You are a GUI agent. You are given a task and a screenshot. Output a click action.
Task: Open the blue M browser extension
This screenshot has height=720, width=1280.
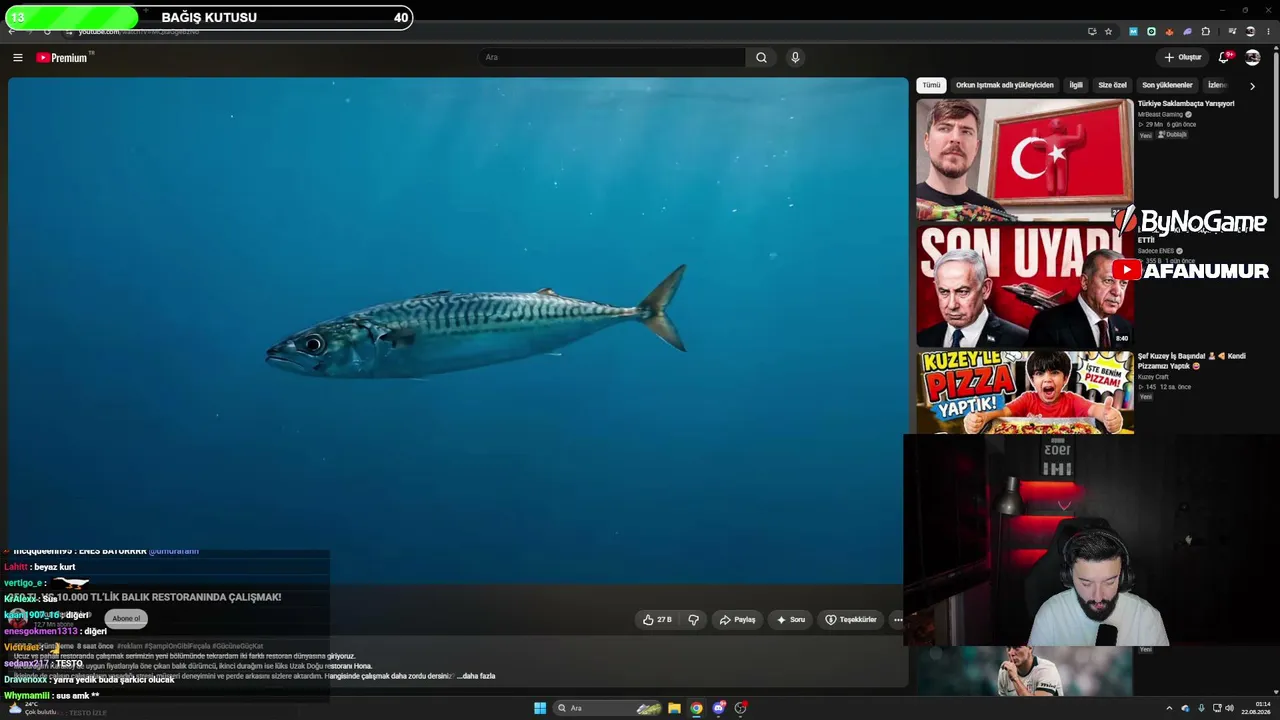pyautogui.click(x=1133, y=32)
